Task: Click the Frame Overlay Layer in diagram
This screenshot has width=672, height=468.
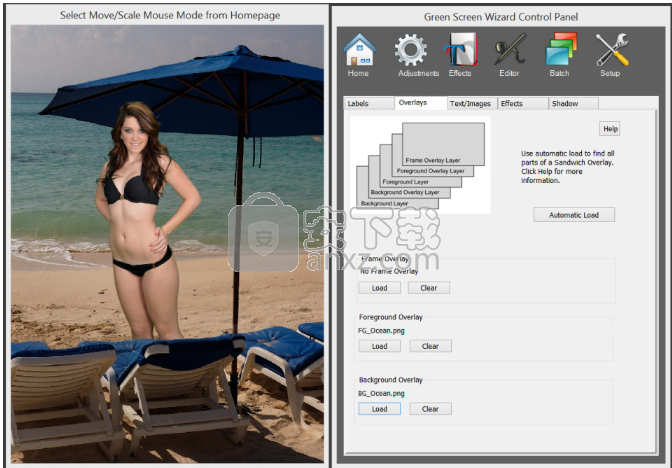Action: 443,144
